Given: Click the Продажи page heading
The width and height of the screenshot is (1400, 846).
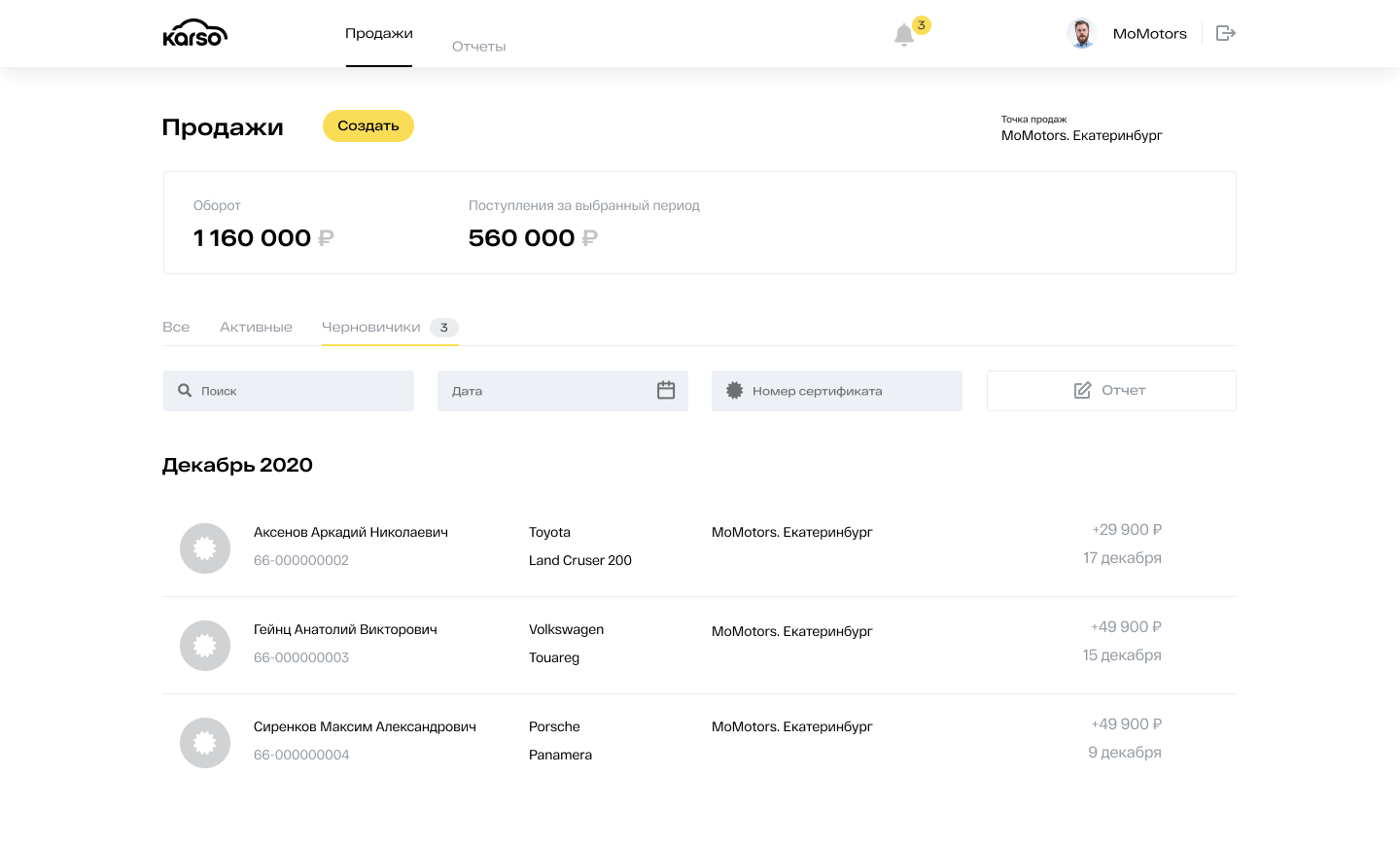Looking at the screenshot, I should [223, 127].
